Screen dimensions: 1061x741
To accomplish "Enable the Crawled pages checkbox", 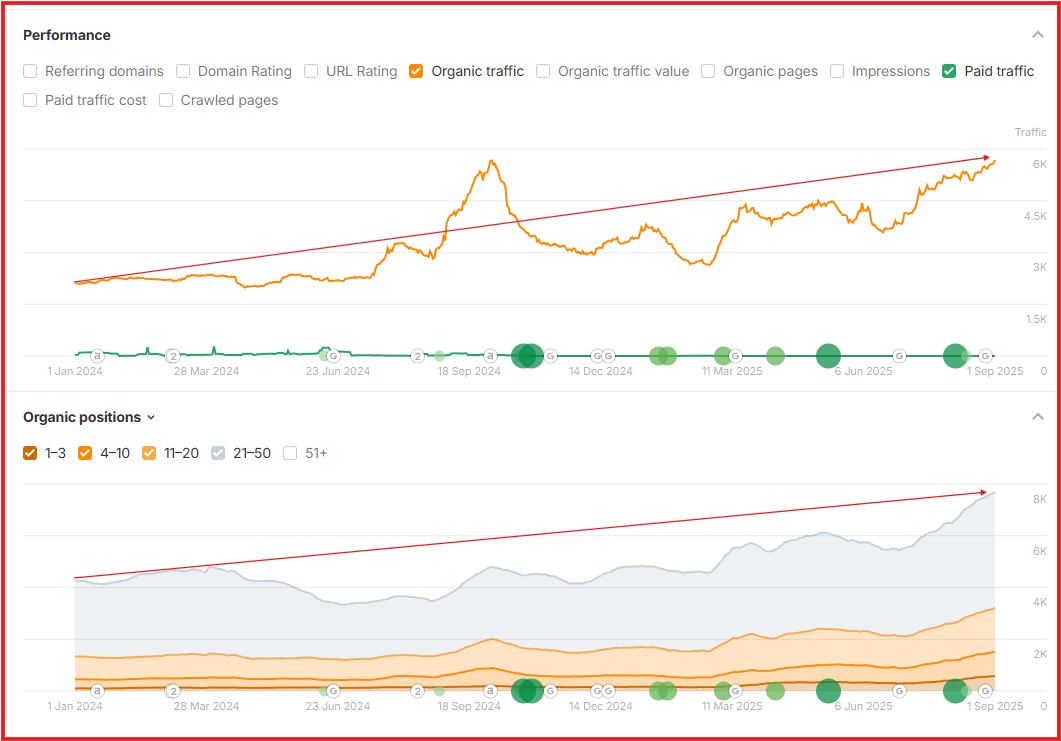I will (x=166, y=100).
